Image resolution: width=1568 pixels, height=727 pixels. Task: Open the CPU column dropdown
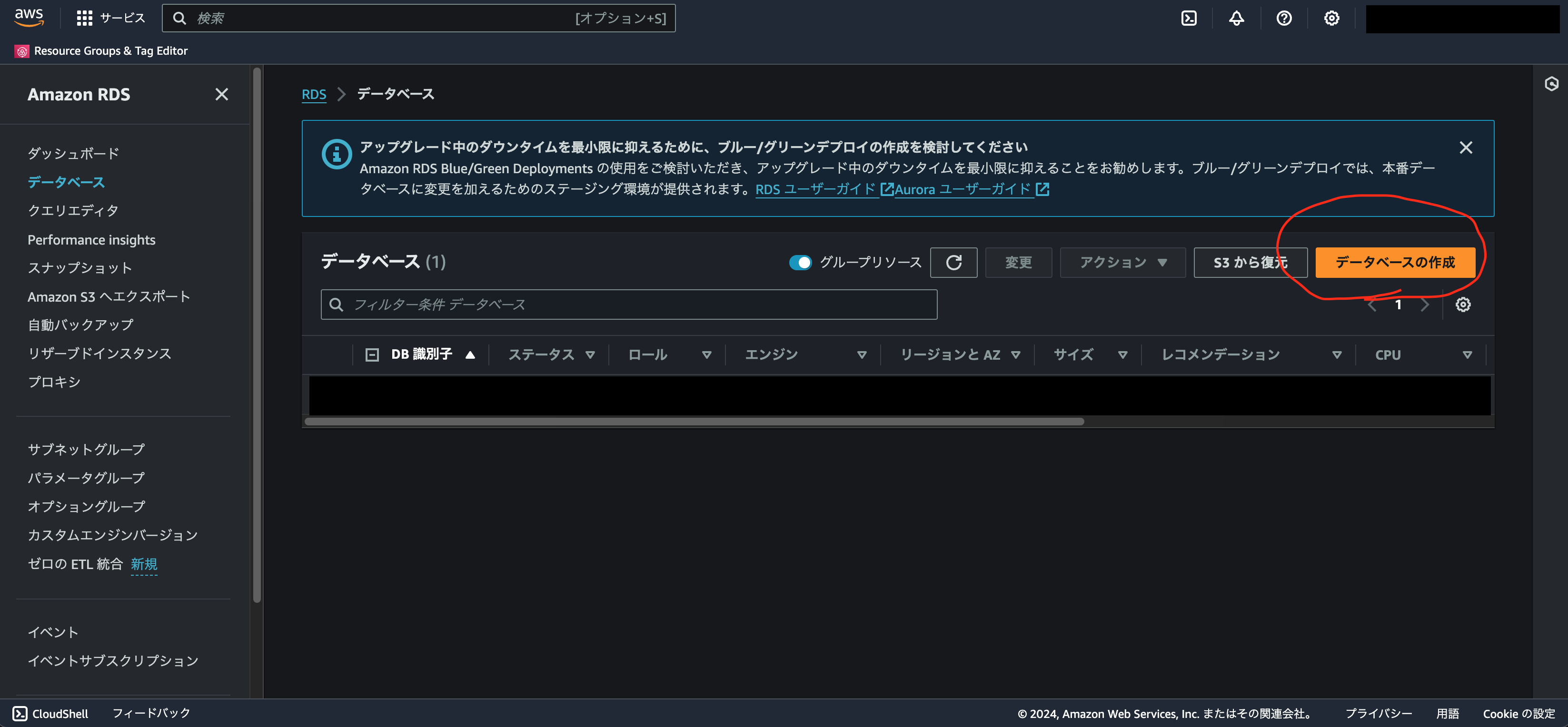[1467, 354]
